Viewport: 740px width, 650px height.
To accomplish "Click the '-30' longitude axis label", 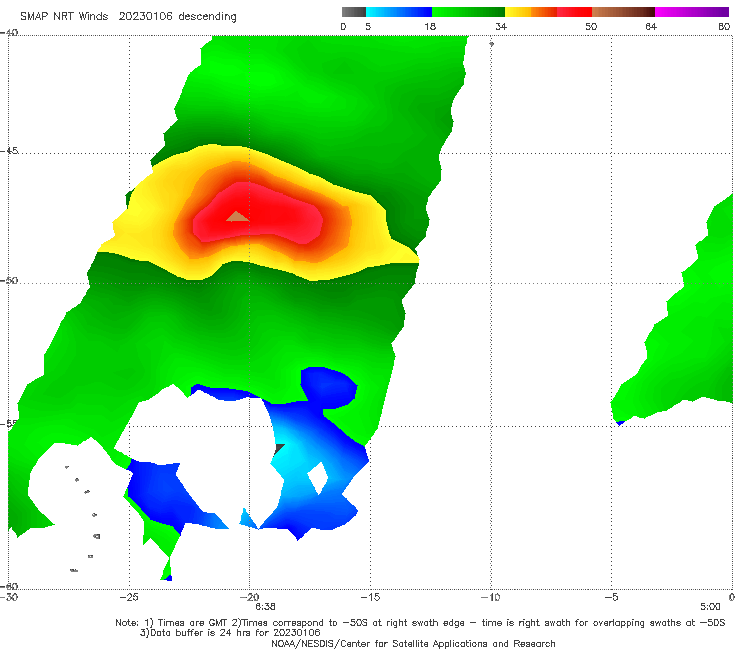I will (9, 597).
